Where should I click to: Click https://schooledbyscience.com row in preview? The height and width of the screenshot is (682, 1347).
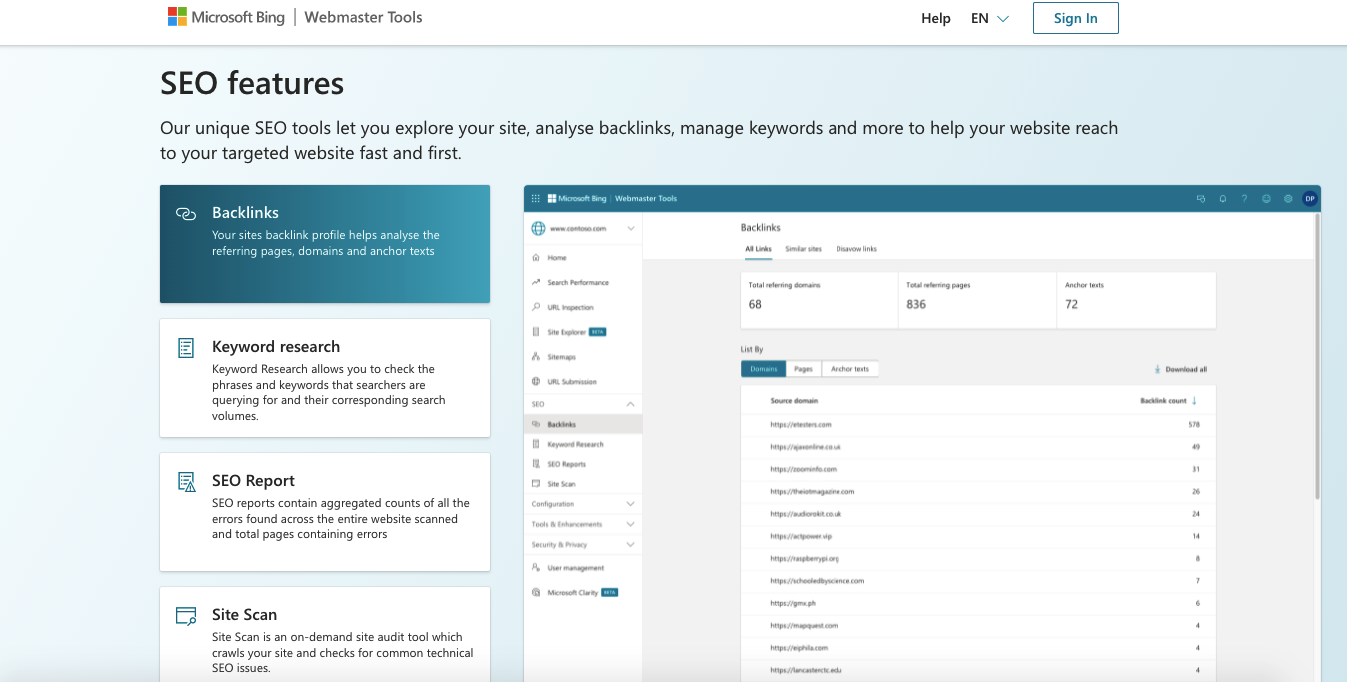(978, 580)
